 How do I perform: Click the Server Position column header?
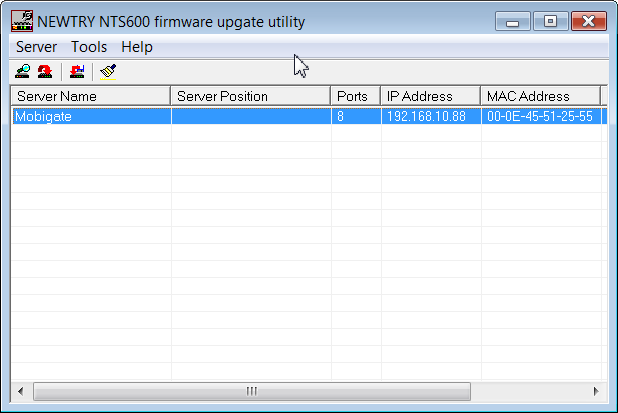coord(250,96)
